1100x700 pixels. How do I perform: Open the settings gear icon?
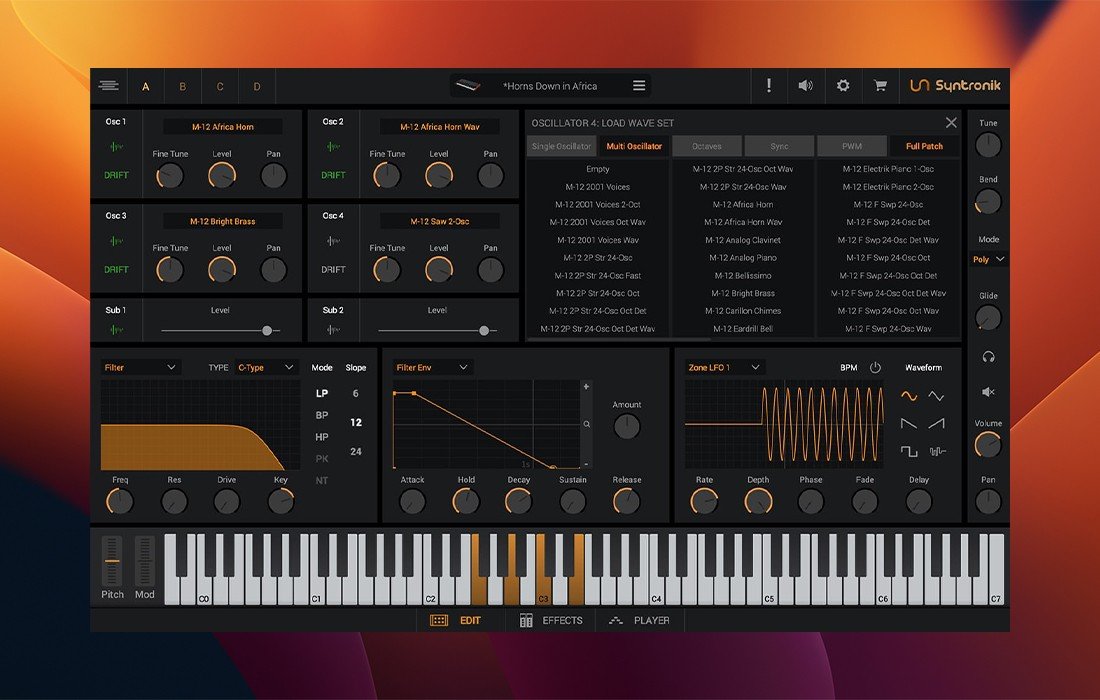(843, 86)
